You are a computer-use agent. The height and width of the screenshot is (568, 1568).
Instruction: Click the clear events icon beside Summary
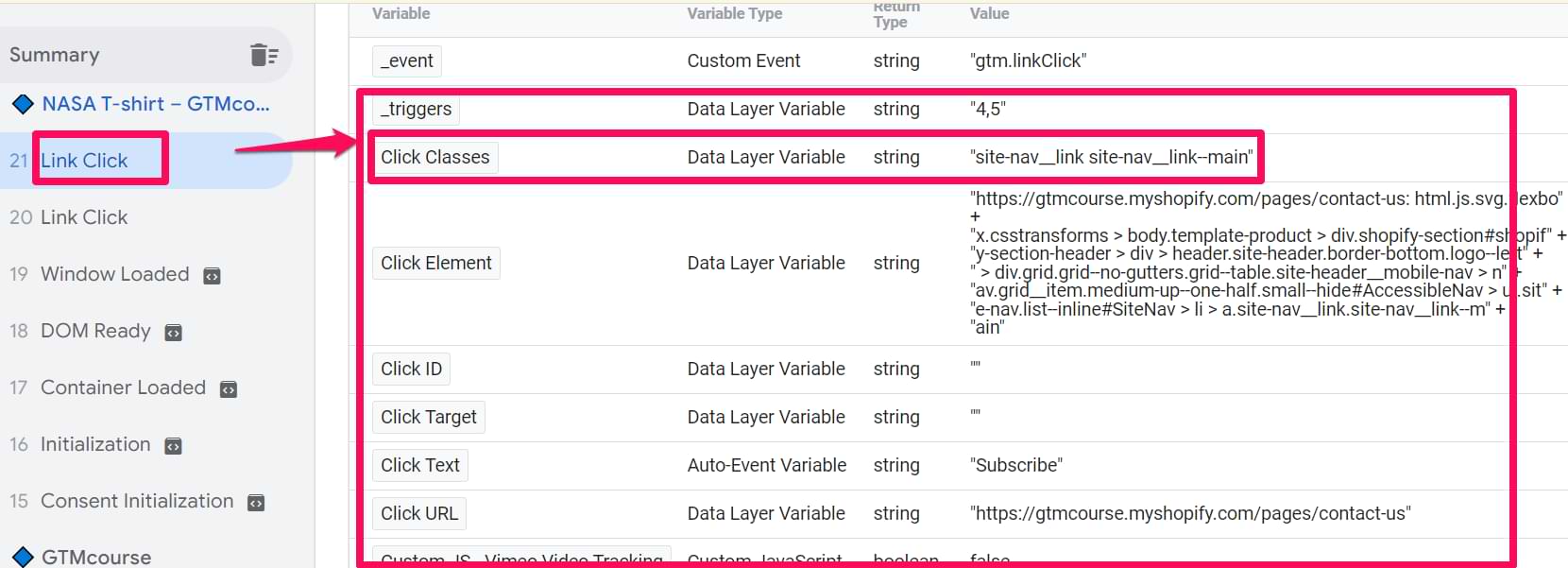(264, 55)
